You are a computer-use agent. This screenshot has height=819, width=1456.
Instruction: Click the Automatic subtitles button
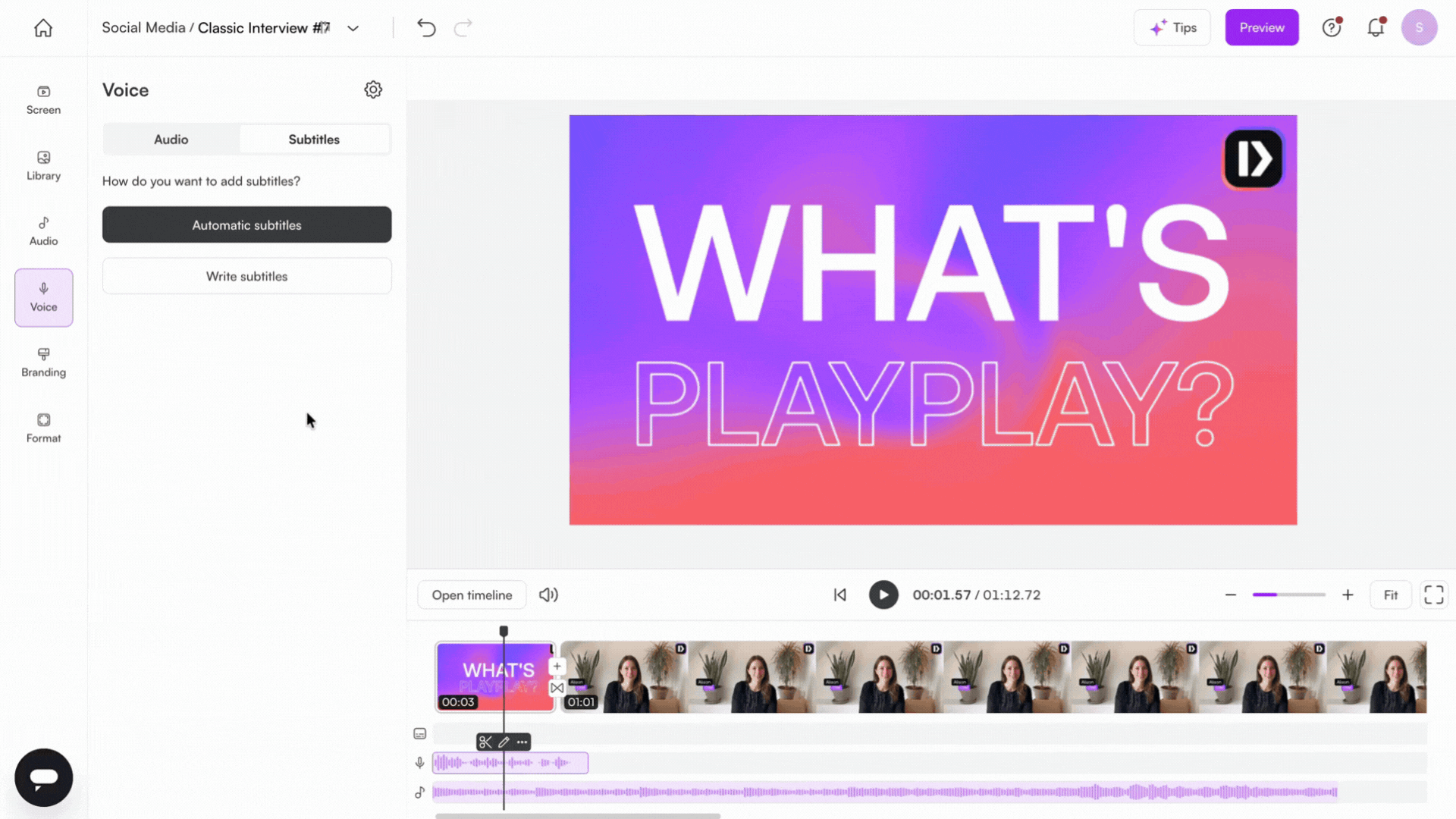(246, 224)
